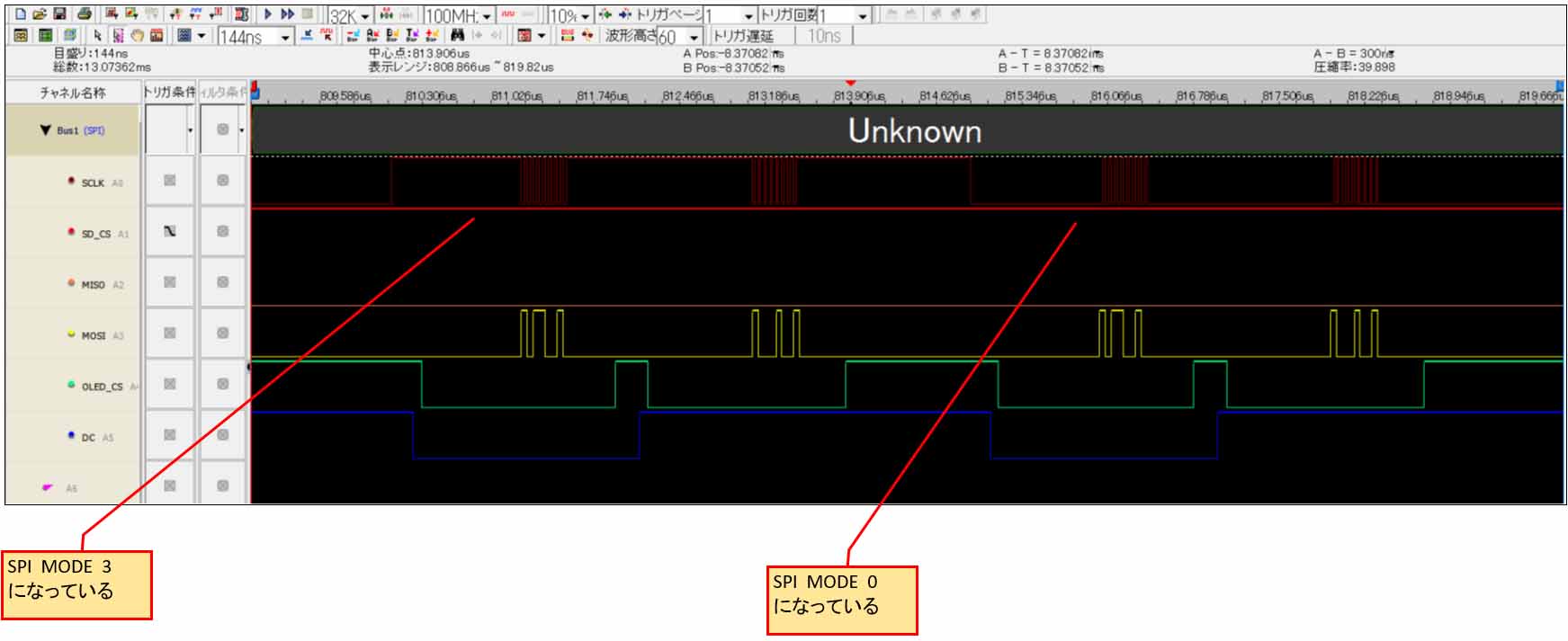Open the 100MHz sampling frequency dropdown

pos(487,16)
